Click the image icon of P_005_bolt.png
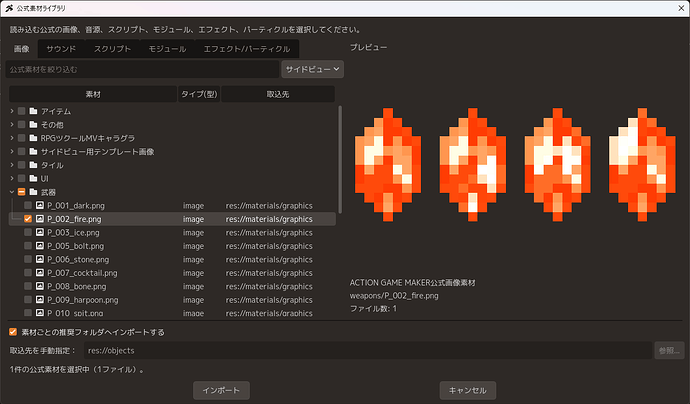 click(40, 246)
